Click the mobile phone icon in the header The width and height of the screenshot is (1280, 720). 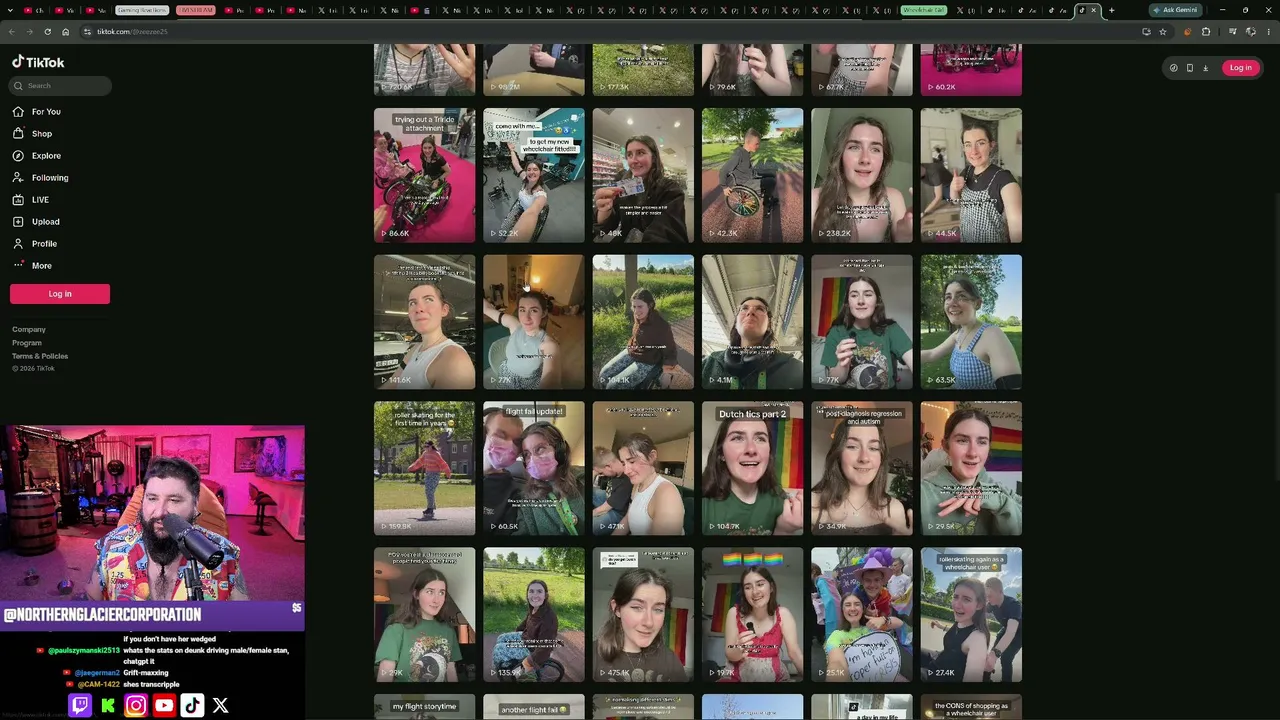(x=1189, y=68)
